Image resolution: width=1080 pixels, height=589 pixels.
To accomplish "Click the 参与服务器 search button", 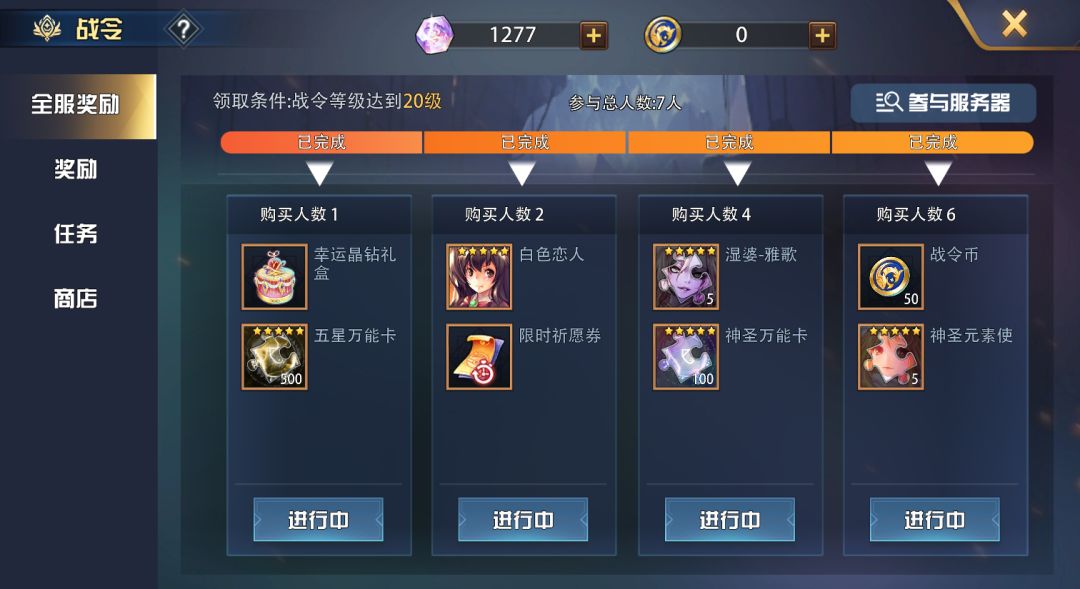I will [943, 103].
